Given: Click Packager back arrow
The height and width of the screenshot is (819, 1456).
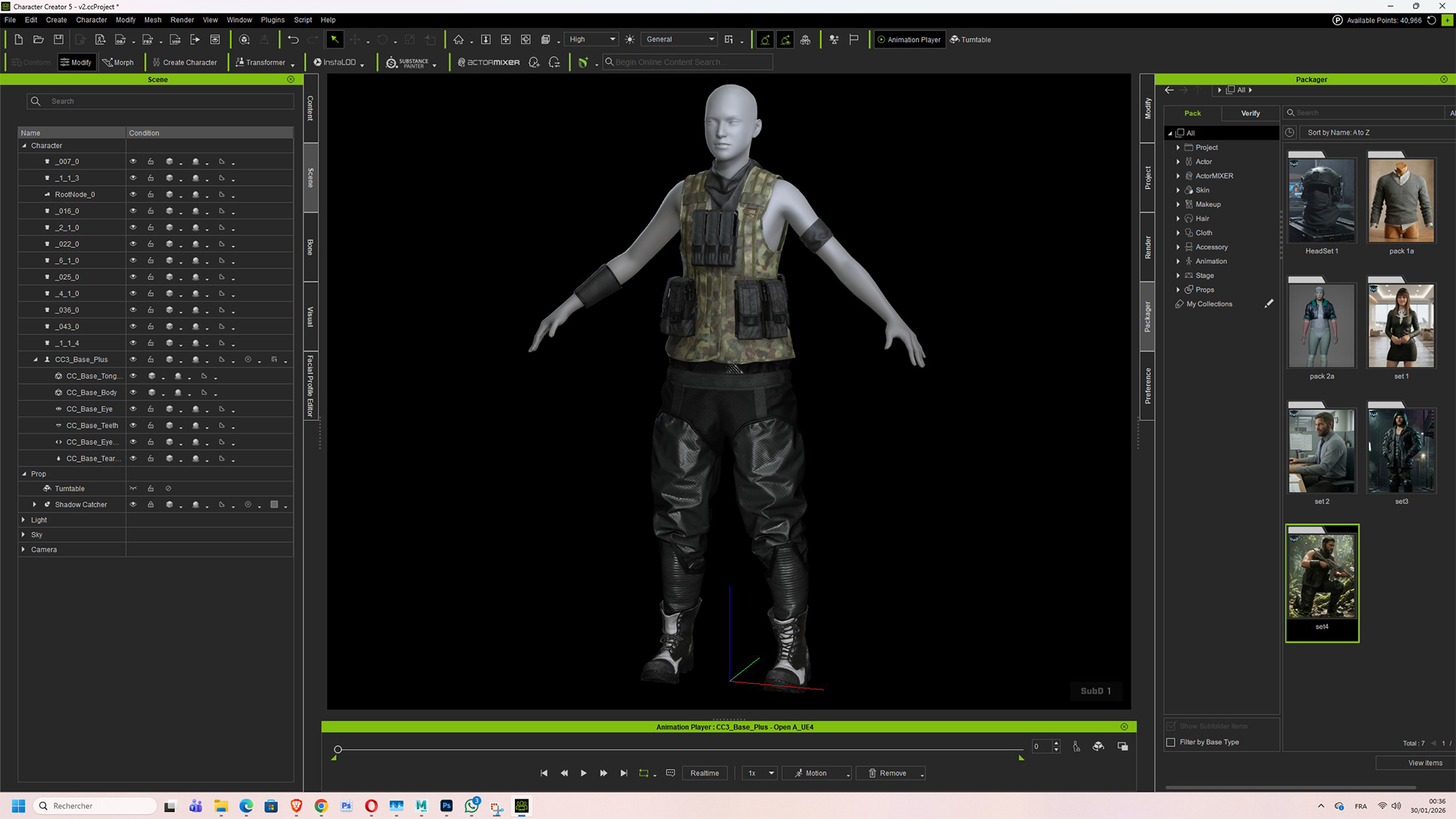Looking at the screenshot, I should pyautogui.click(x=1169, y=90).
